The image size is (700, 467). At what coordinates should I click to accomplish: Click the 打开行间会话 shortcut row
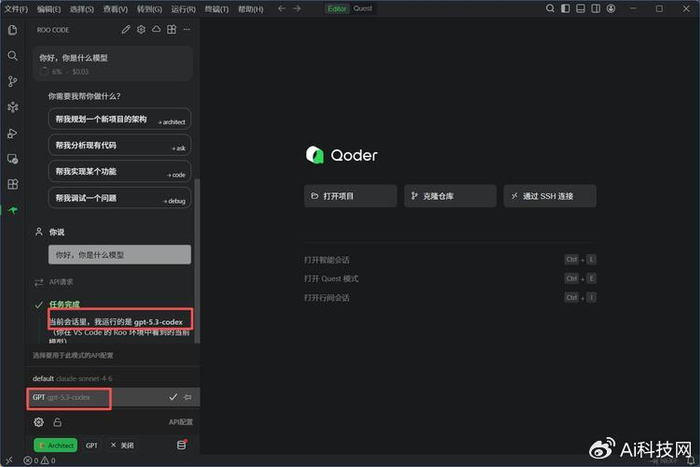450,297
